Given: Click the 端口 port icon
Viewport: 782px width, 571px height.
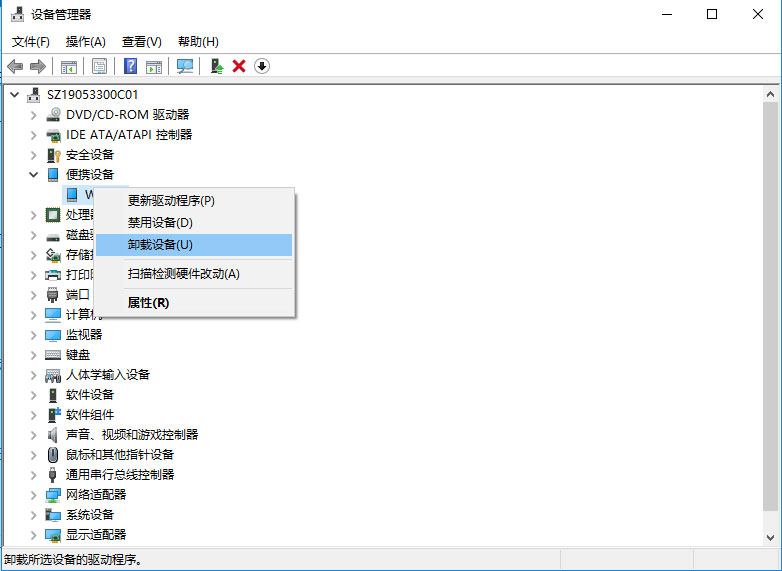Looking at the screenshot, I should coord(52,295).
